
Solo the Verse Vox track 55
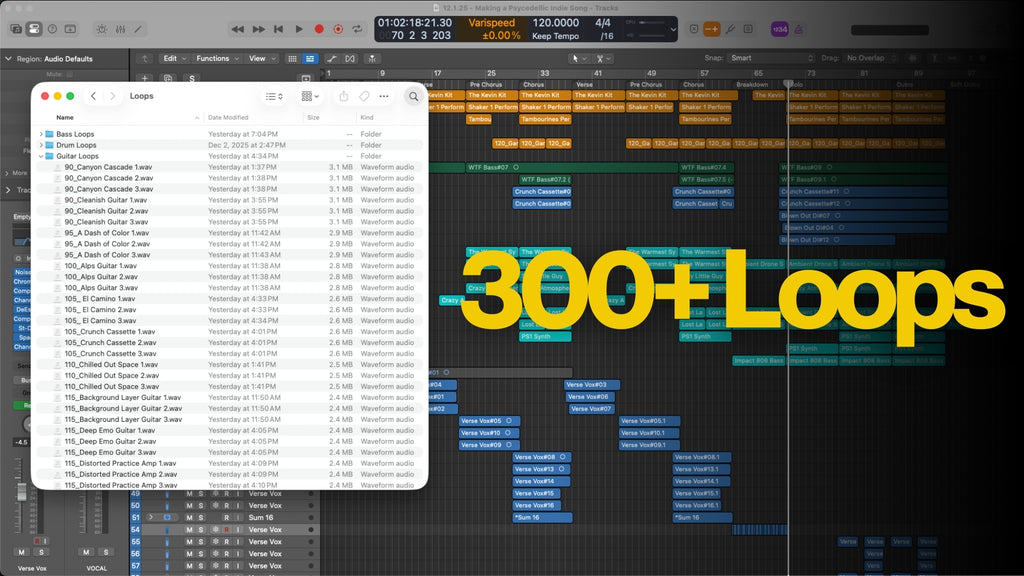point(200,541)
